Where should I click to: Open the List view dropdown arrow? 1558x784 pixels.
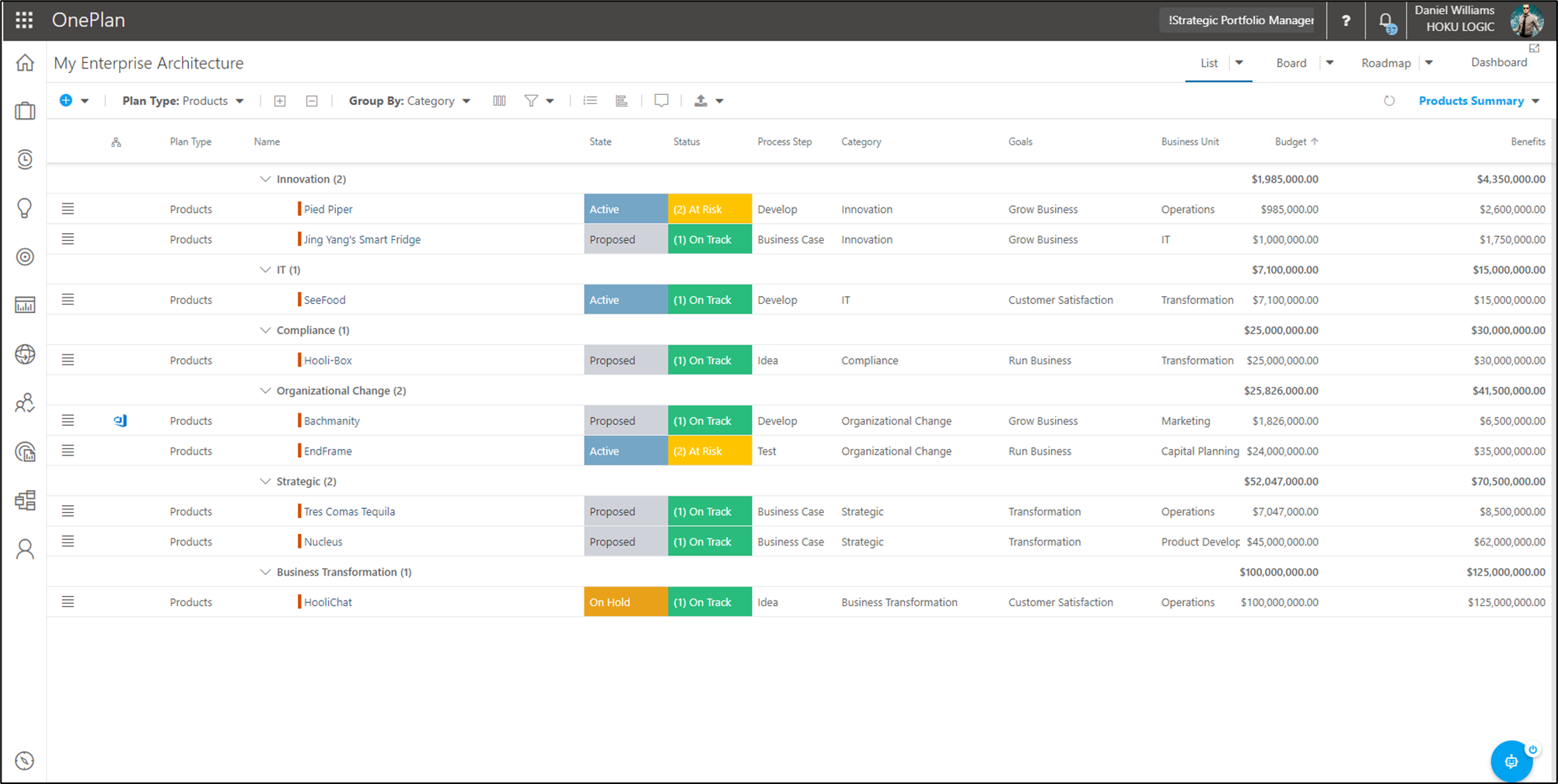coord(1239,63)
